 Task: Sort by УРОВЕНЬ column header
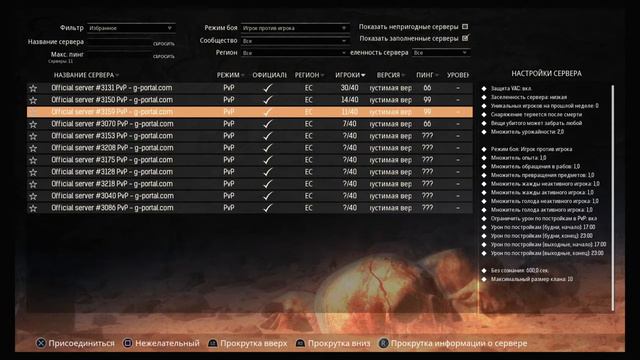coord(458,75)
